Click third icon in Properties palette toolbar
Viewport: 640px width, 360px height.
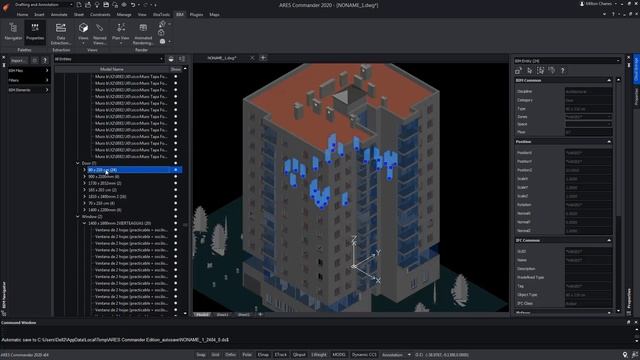click(540, 71)
